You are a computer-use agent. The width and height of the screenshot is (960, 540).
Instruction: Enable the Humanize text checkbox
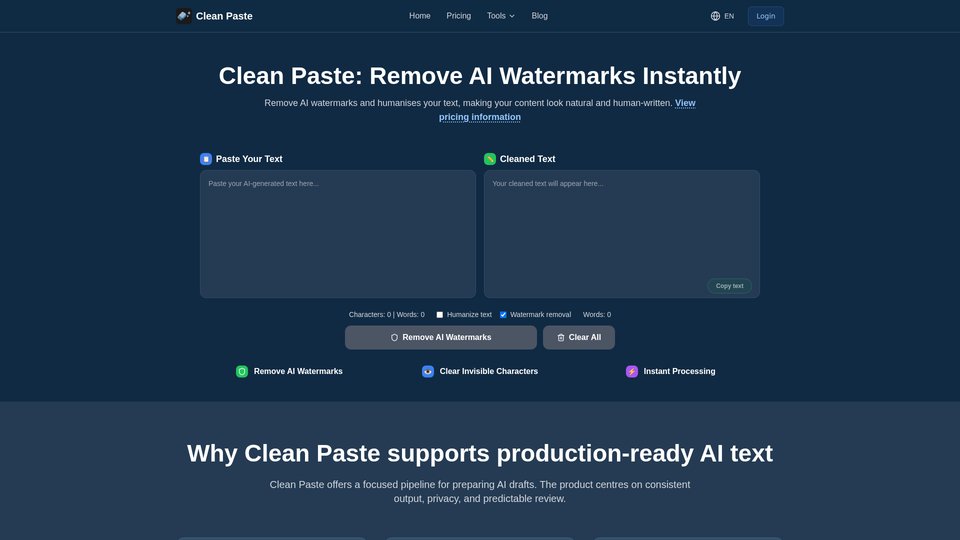click(x=440, y=315)
